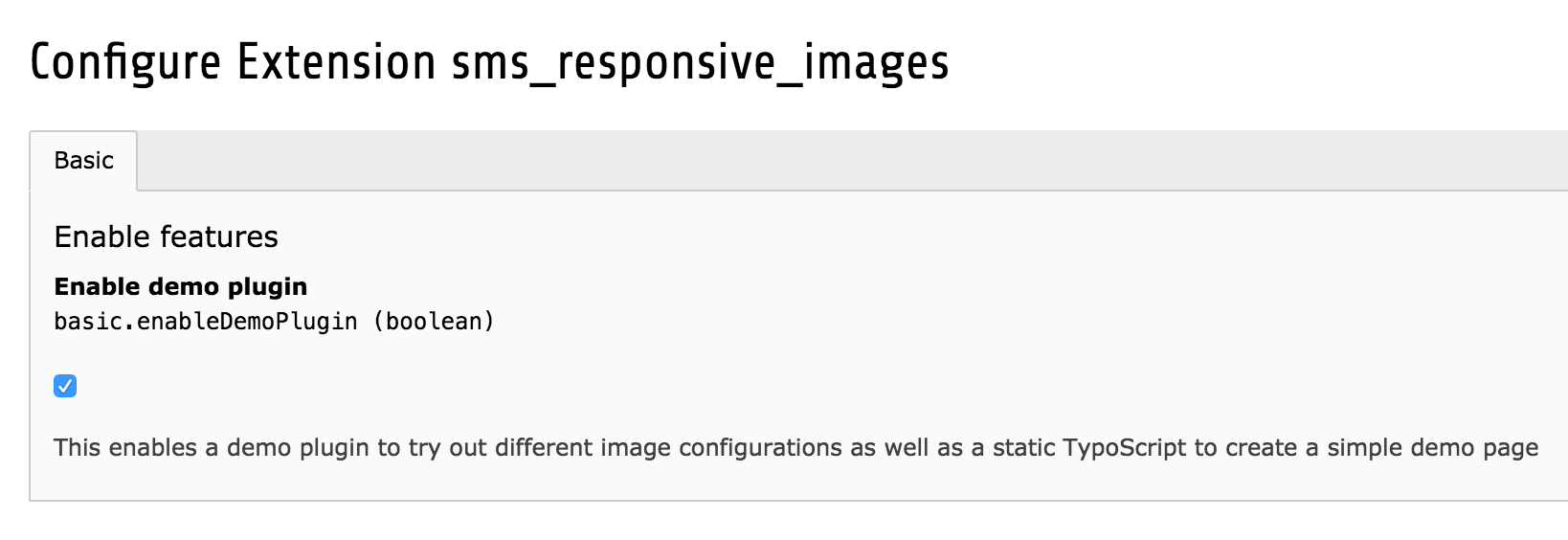Image resolution: width=1568 pixels, height=540 pixels.
Task: Click sms_responsive_images in the page heading
Action: (x=700, y=64)
